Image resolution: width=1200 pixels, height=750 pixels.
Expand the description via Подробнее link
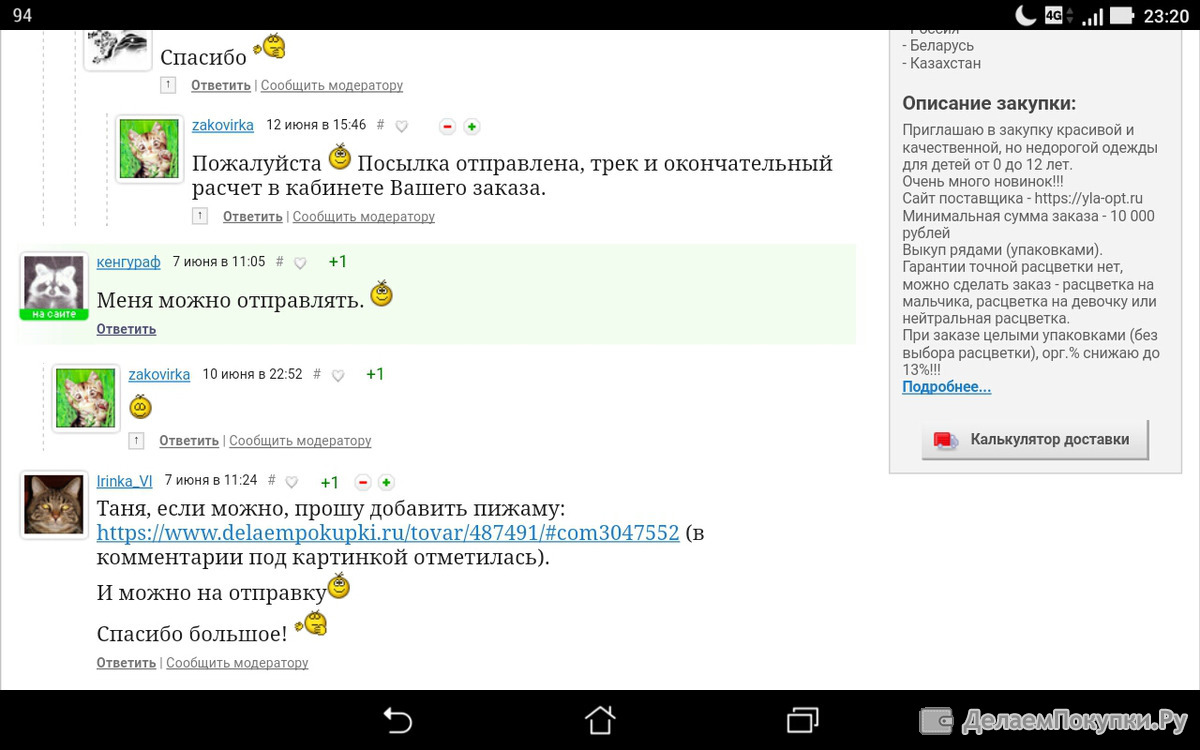(x=946, y=387)
